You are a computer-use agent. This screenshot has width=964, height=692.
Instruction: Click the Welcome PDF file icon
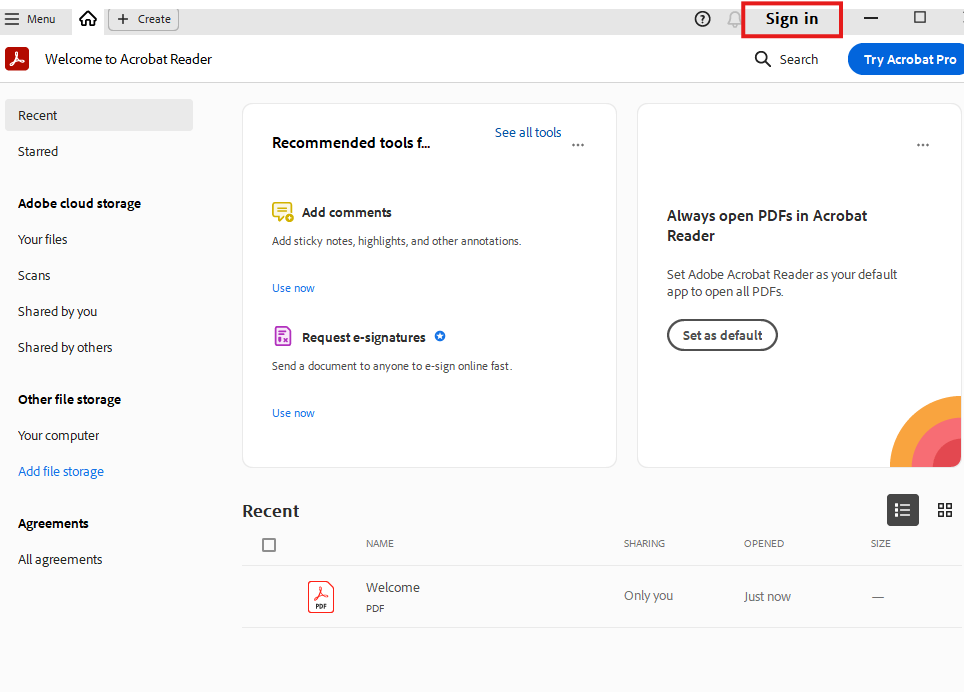(321, 597)
